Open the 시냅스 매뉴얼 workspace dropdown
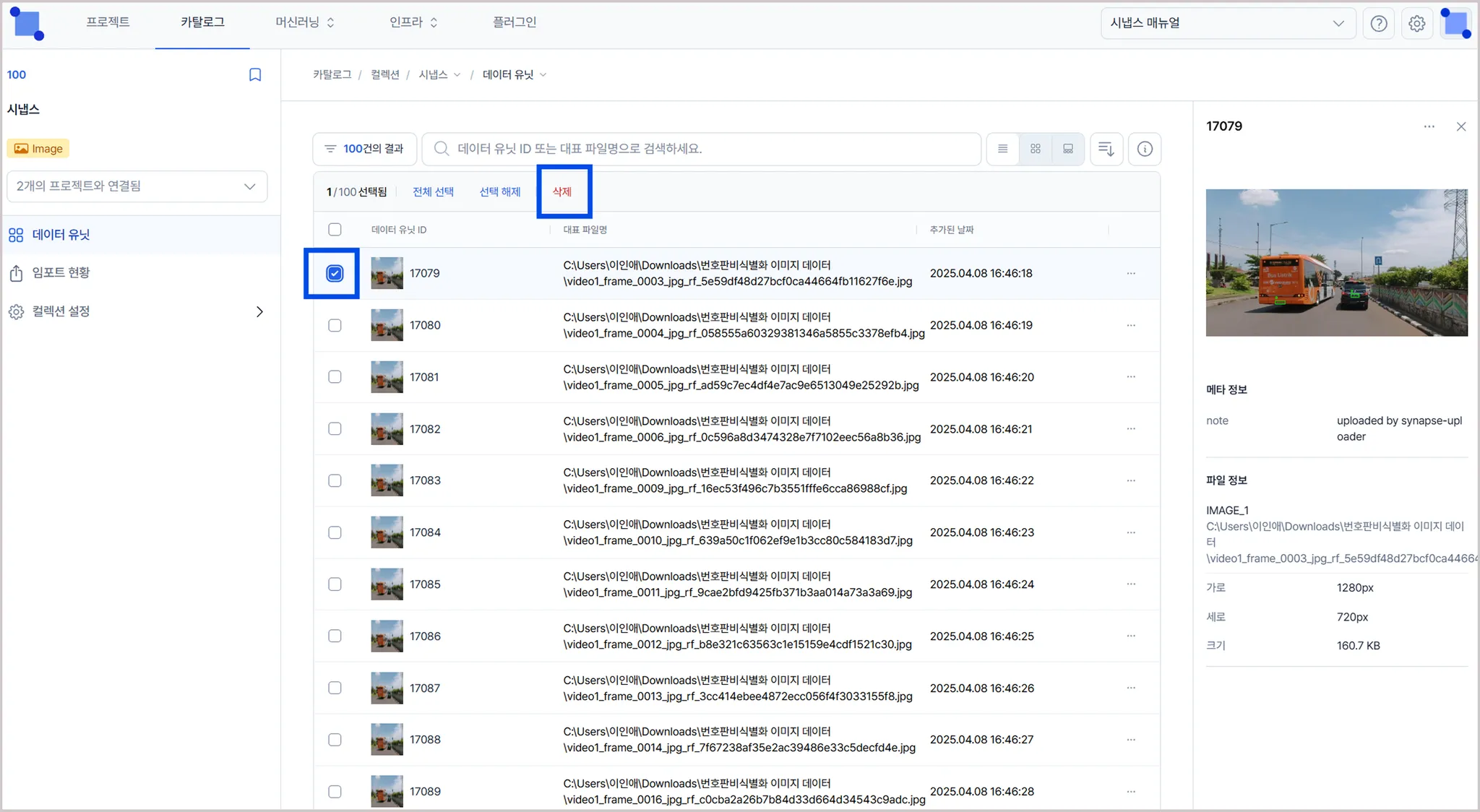 [x=1228, y=24]
